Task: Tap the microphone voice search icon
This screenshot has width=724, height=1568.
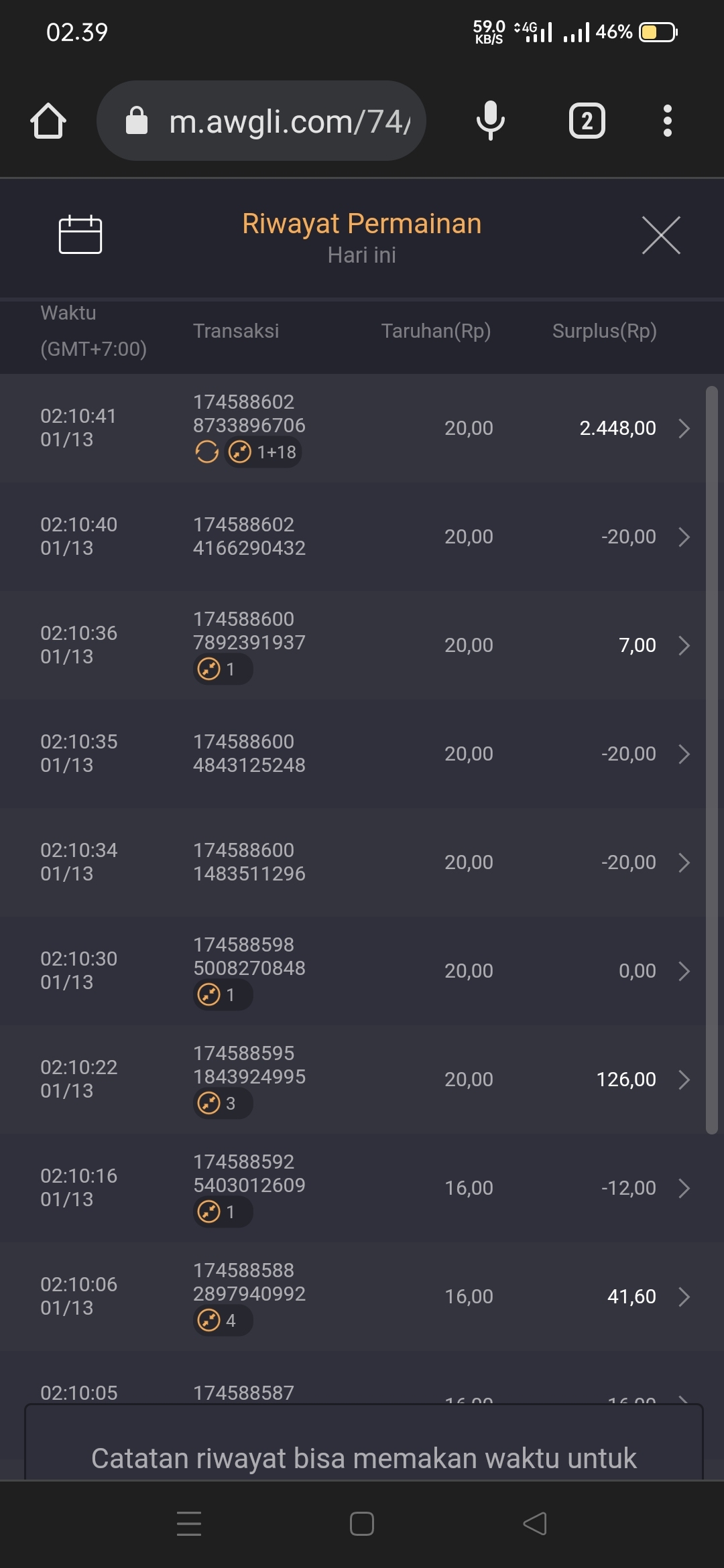Action: [490, 121]
